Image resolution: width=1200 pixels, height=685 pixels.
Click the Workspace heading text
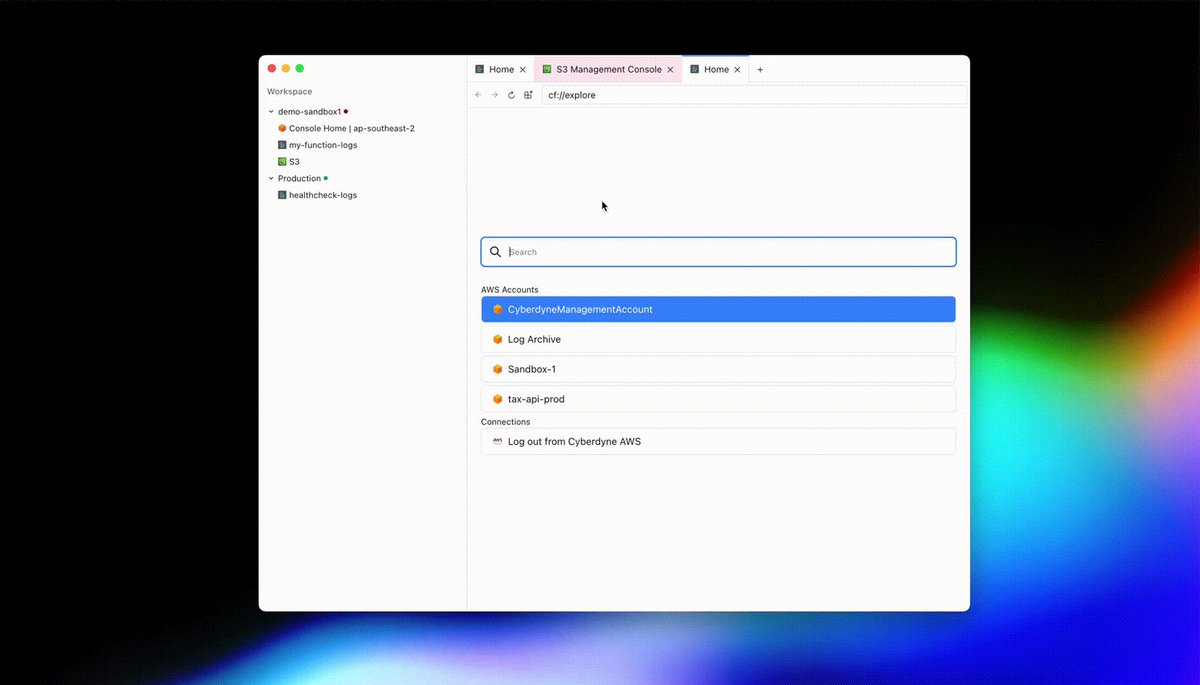[289, 92]
